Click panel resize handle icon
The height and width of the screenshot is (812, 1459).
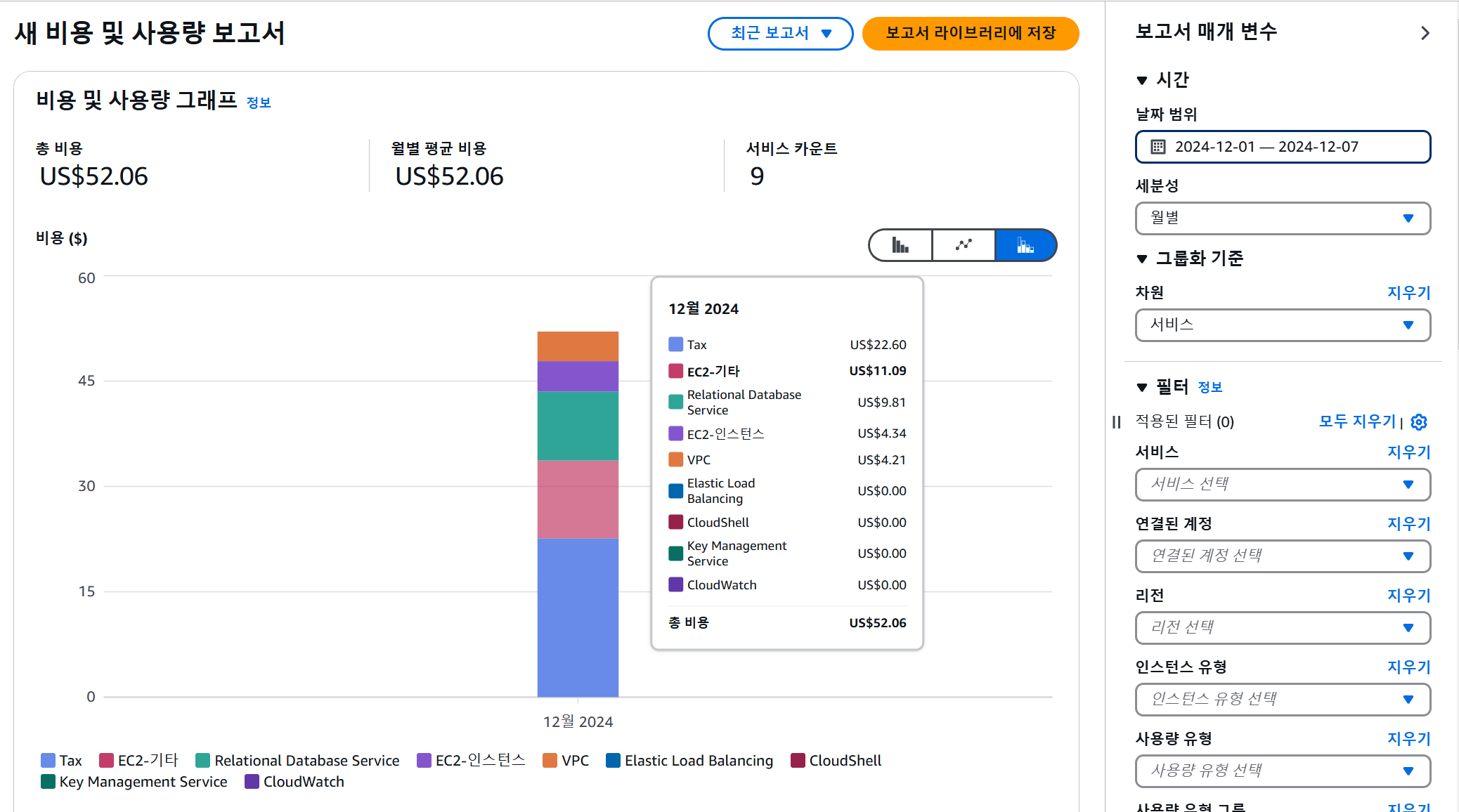pyautogui.click(x=1116, y=422)
